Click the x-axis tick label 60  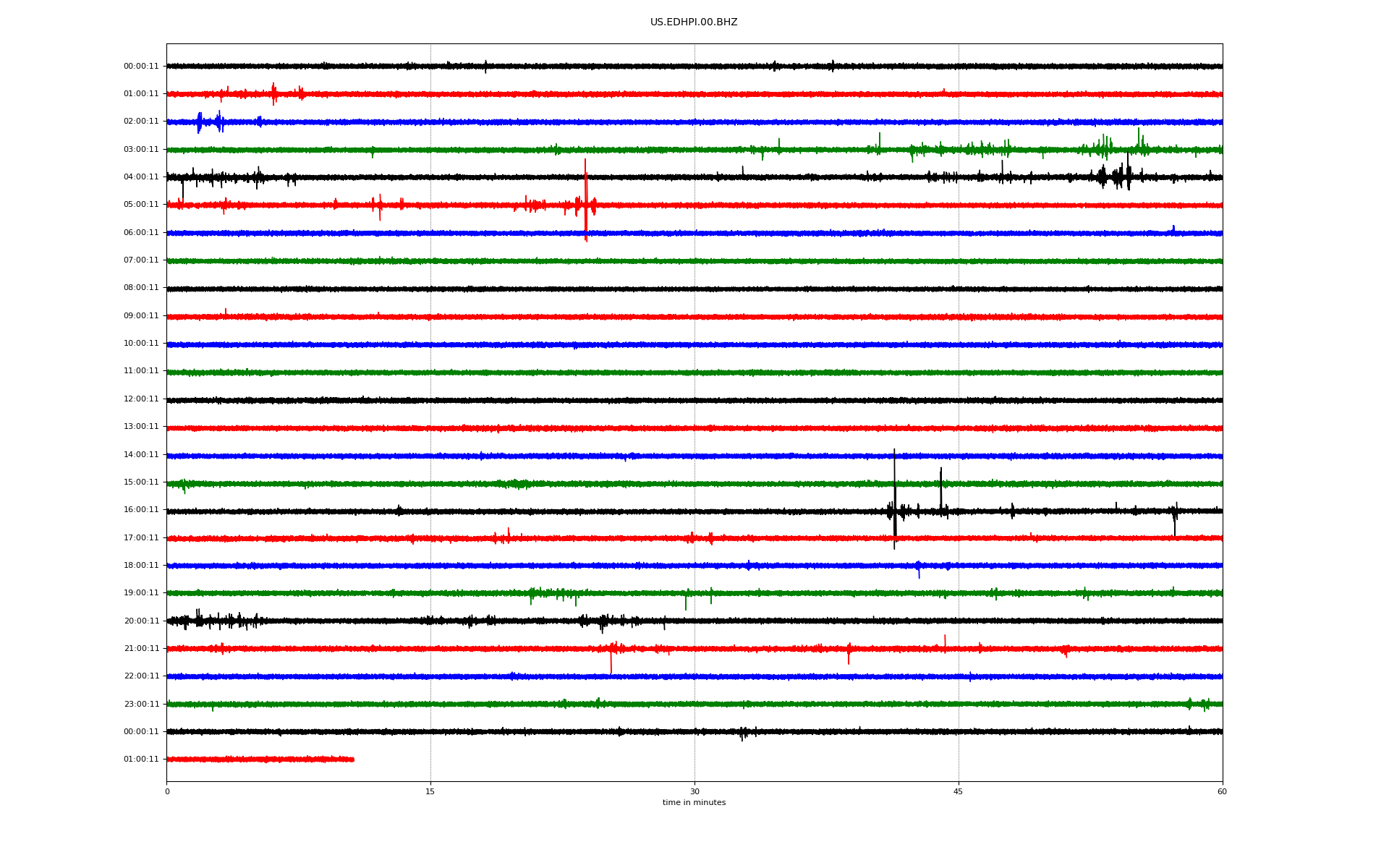click(1222, 791)
